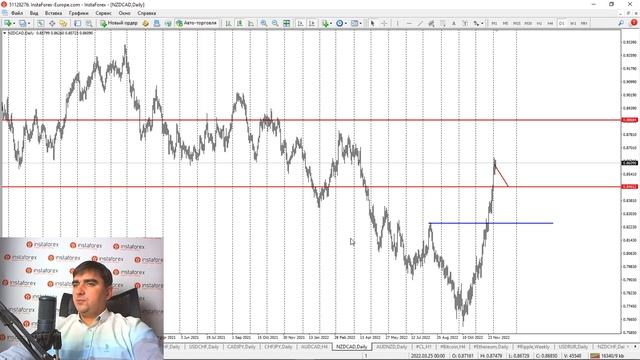Toggle the Auto Scroll chart icon
640x360 pixels.
[x=300, y=23]
